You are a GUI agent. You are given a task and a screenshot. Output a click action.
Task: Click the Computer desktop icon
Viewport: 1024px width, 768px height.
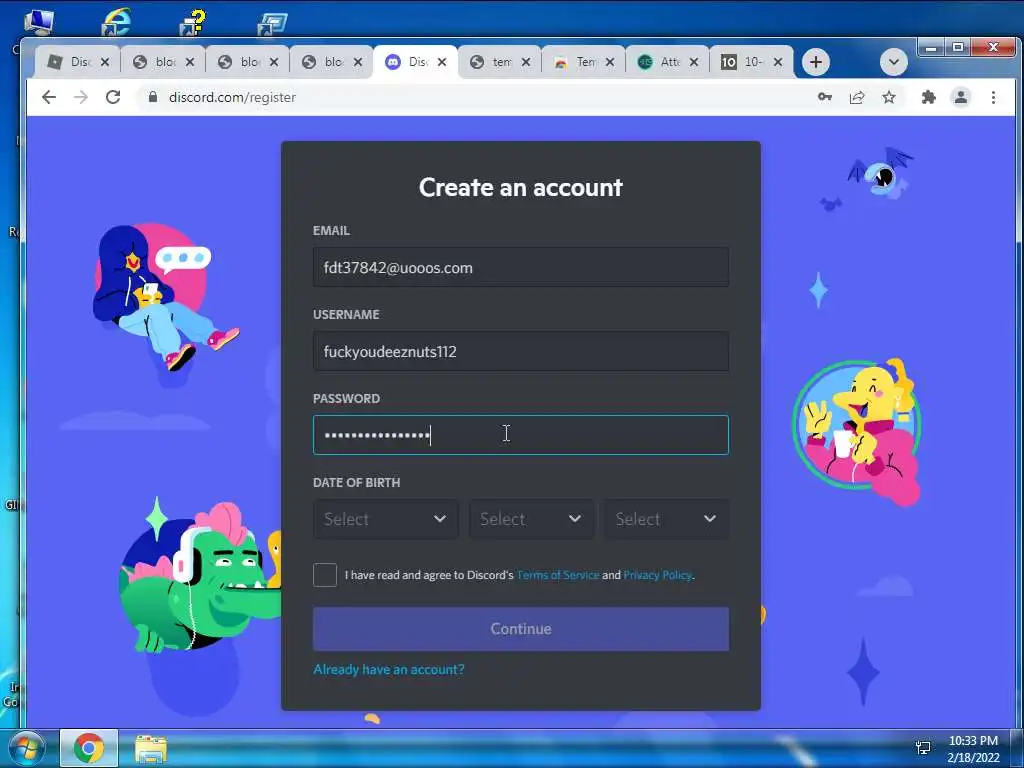pyautogui.click(x=39, y=22)
